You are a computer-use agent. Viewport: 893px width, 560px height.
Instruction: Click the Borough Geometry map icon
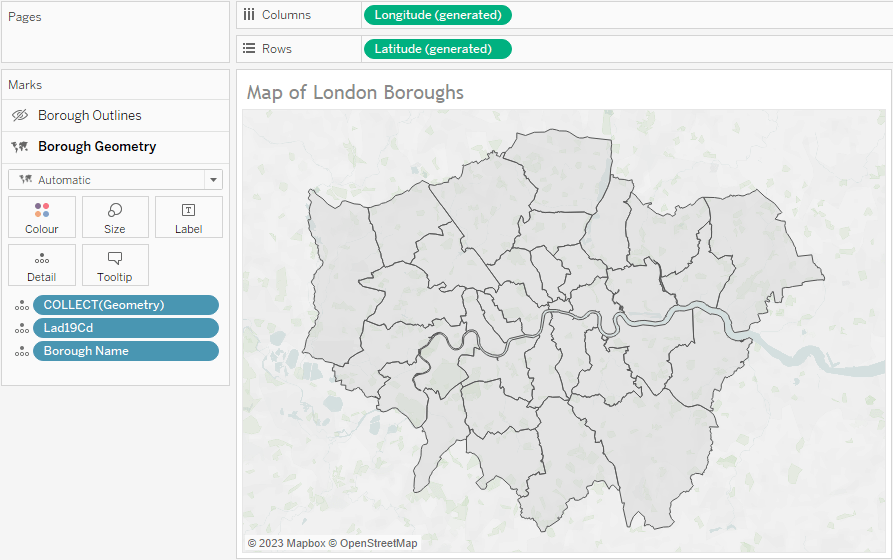tap(19, 147)
